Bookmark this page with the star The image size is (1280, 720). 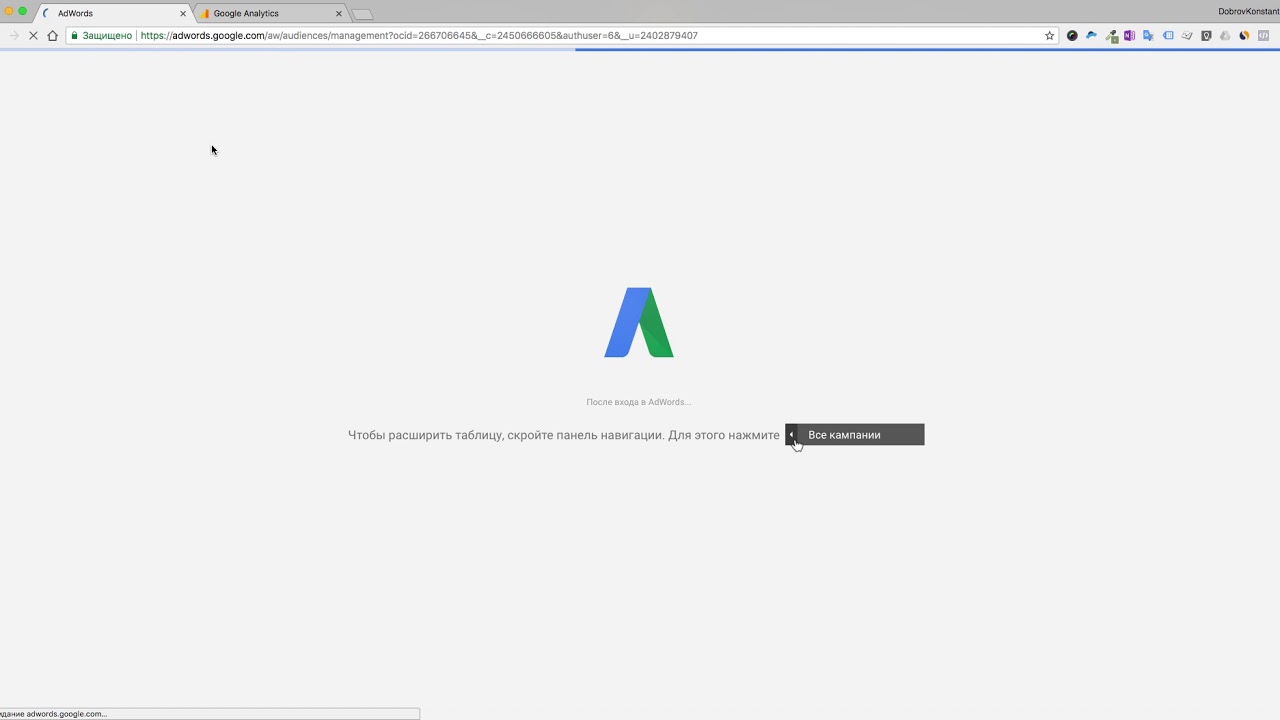(1049, 35)
